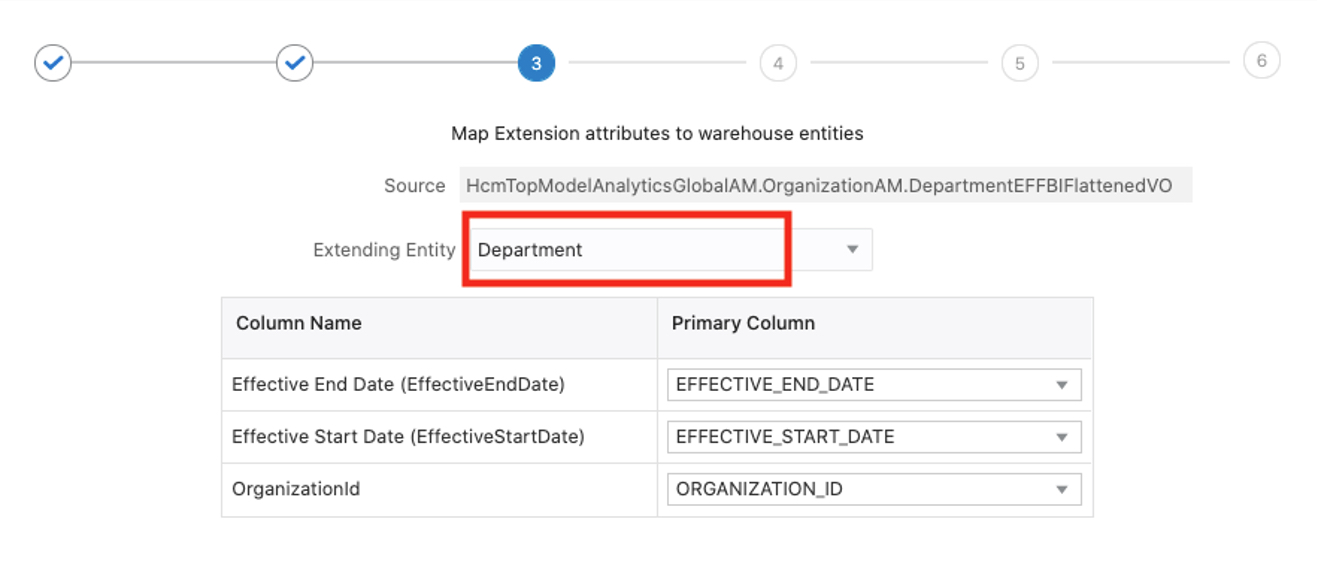Image resolution: width=1317 pixels, height=562 pixels.
Task: Select the Effective End Date row label
Action: point(398,385)
